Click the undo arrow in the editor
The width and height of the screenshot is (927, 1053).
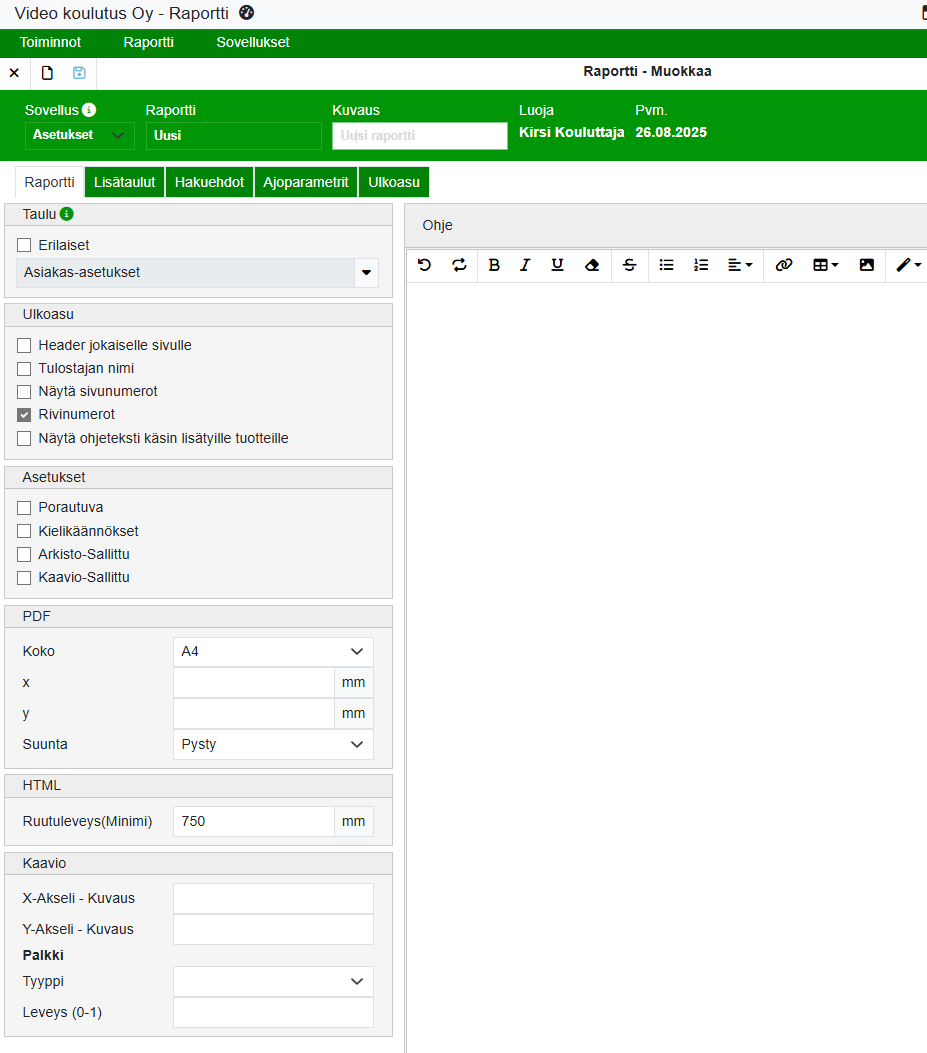pos(425,265)
